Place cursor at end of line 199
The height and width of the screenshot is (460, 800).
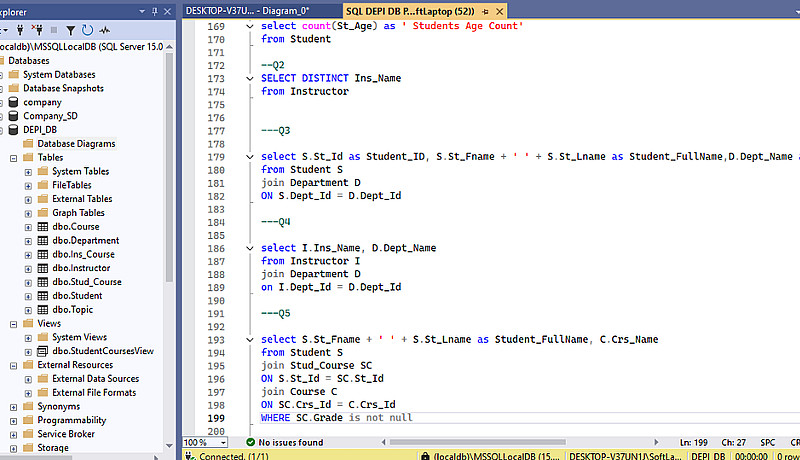coord(413,418)
